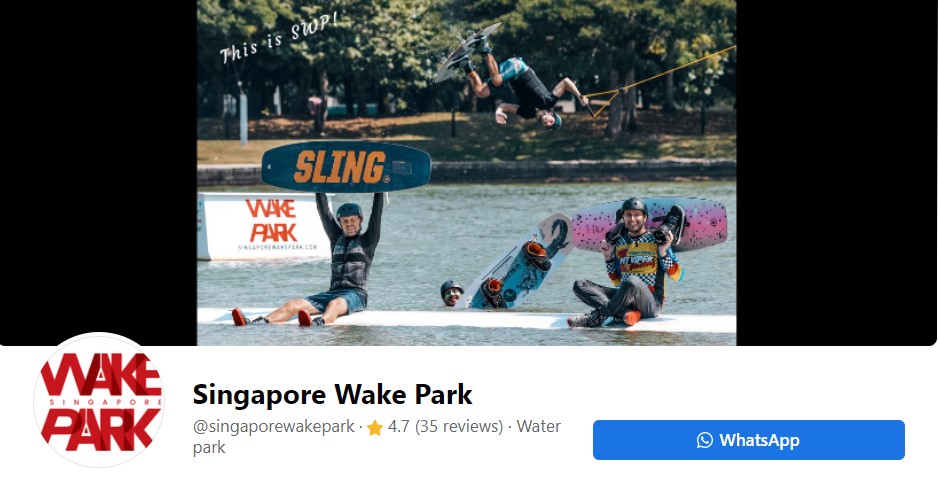
Task: Click the Water park category link
Action: pyautogui.click(x=377, y=437)
